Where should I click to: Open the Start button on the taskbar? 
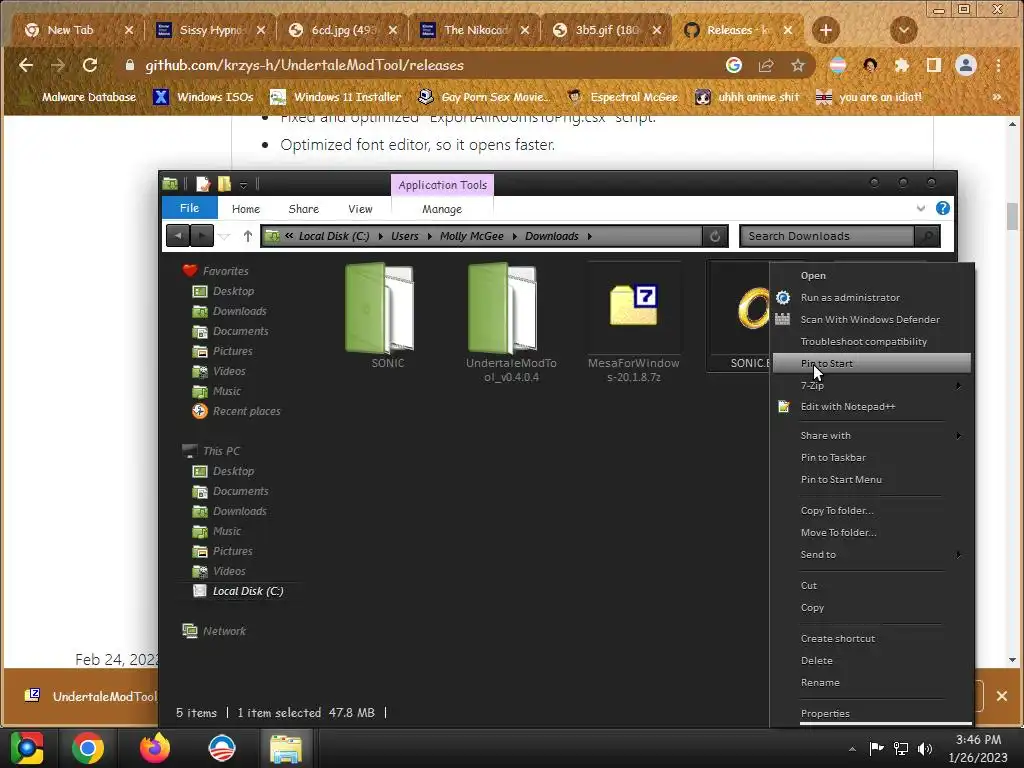coord(26,748)
